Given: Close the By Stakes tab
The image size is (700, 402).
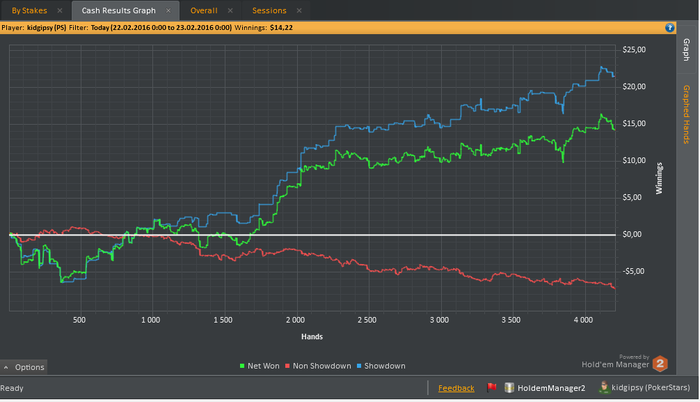Looking at the screenshot, I should (60, 10).
